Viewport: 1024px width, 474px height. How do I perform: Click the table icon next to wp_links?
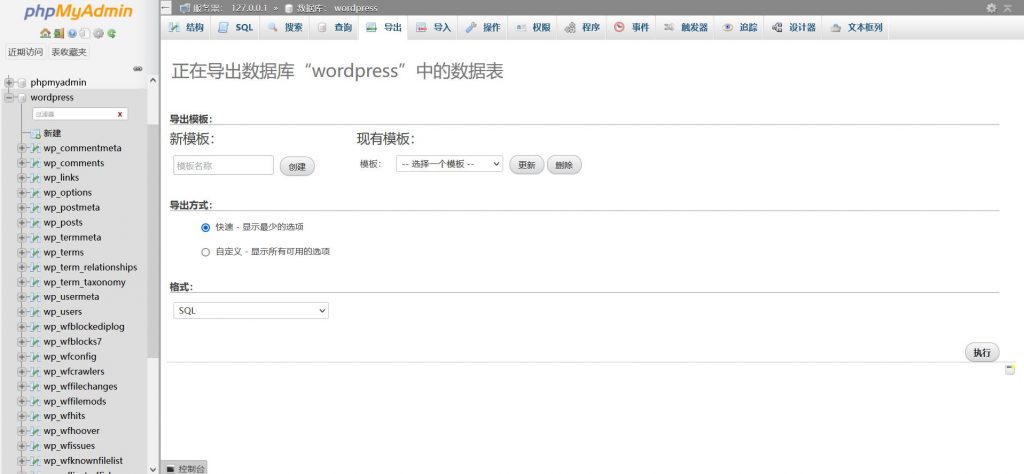[35, 178]
